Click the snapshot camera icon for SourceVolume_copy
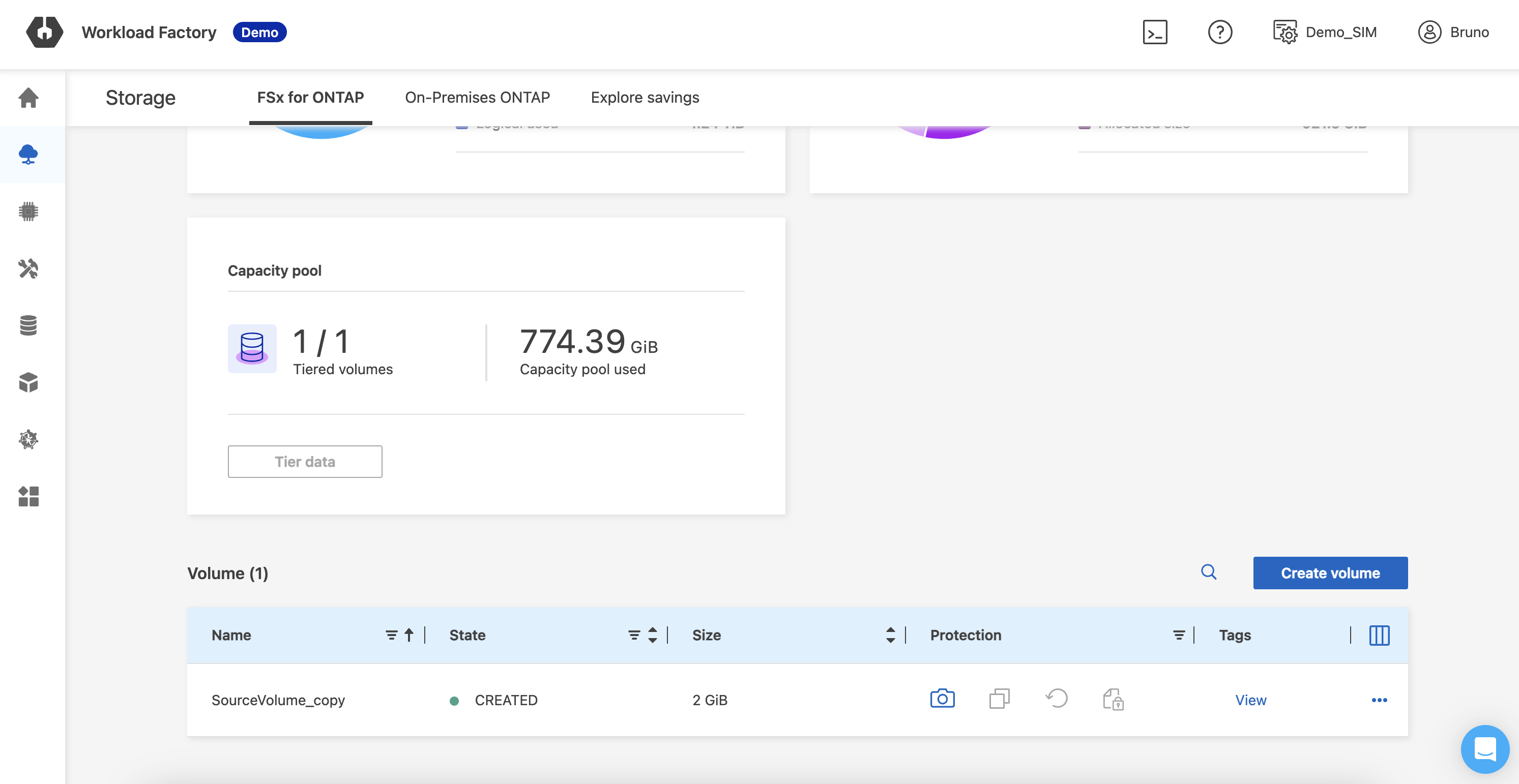 tap(942, 699)
